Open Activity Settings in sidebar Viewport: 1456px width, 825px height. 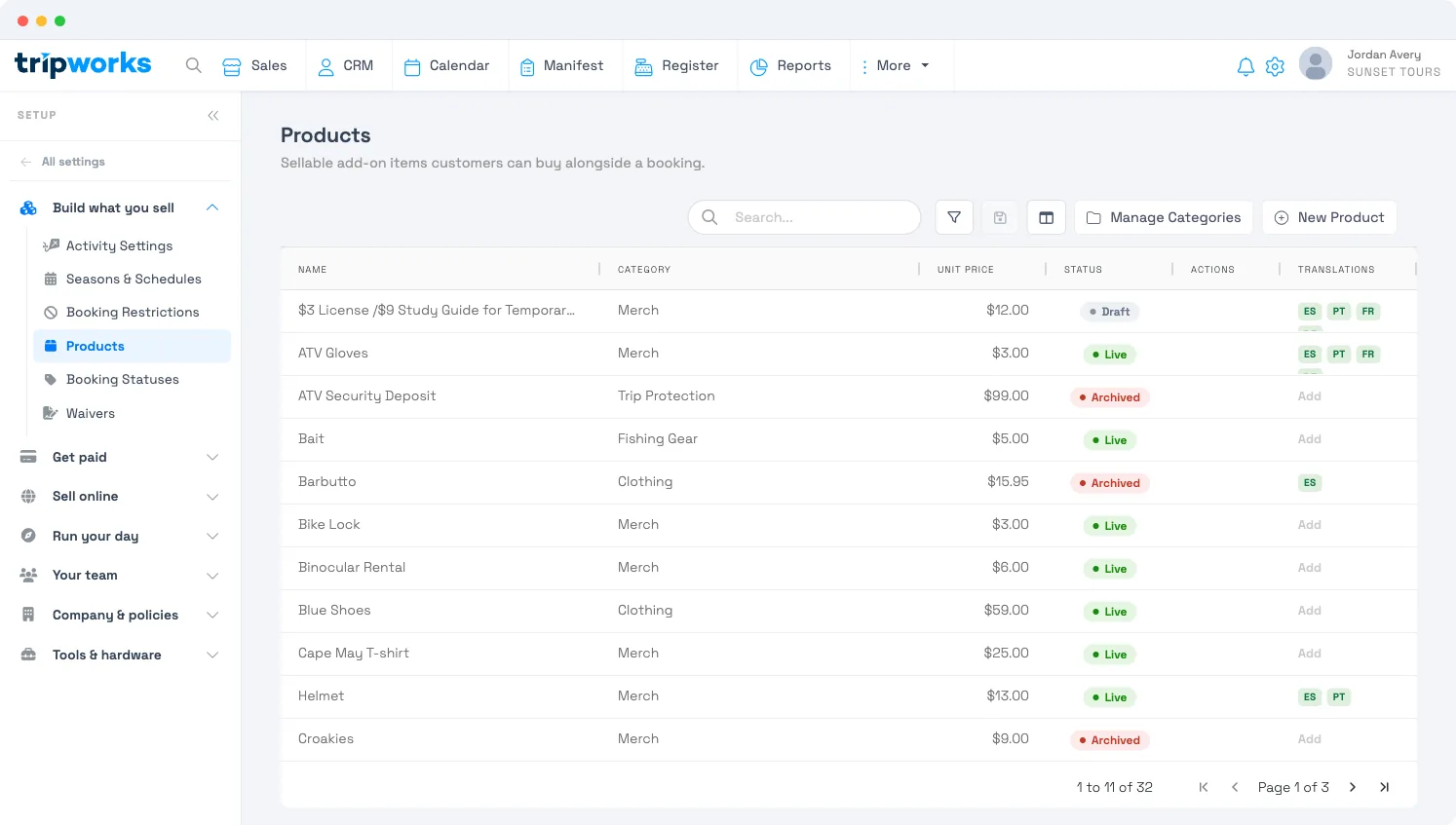click(132, 245)
